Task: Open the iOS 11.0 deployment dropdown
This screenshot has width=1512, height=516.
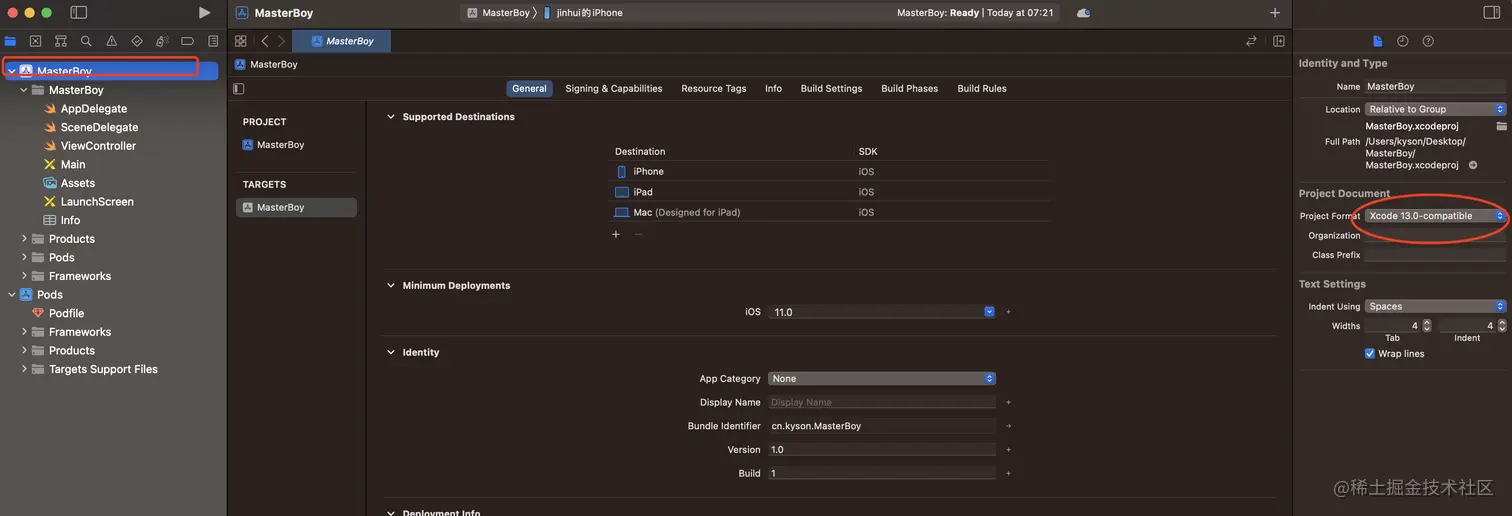Action: 882,312
